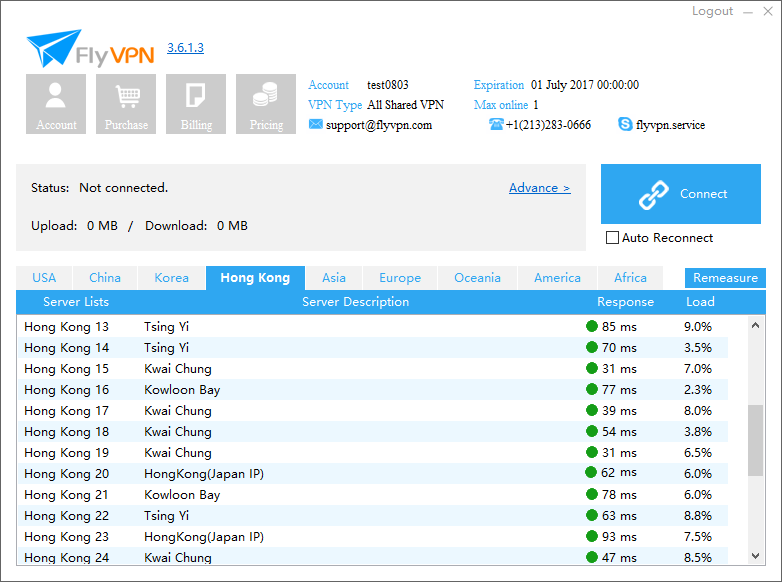Sort by the Load column header

pos(700,302)
